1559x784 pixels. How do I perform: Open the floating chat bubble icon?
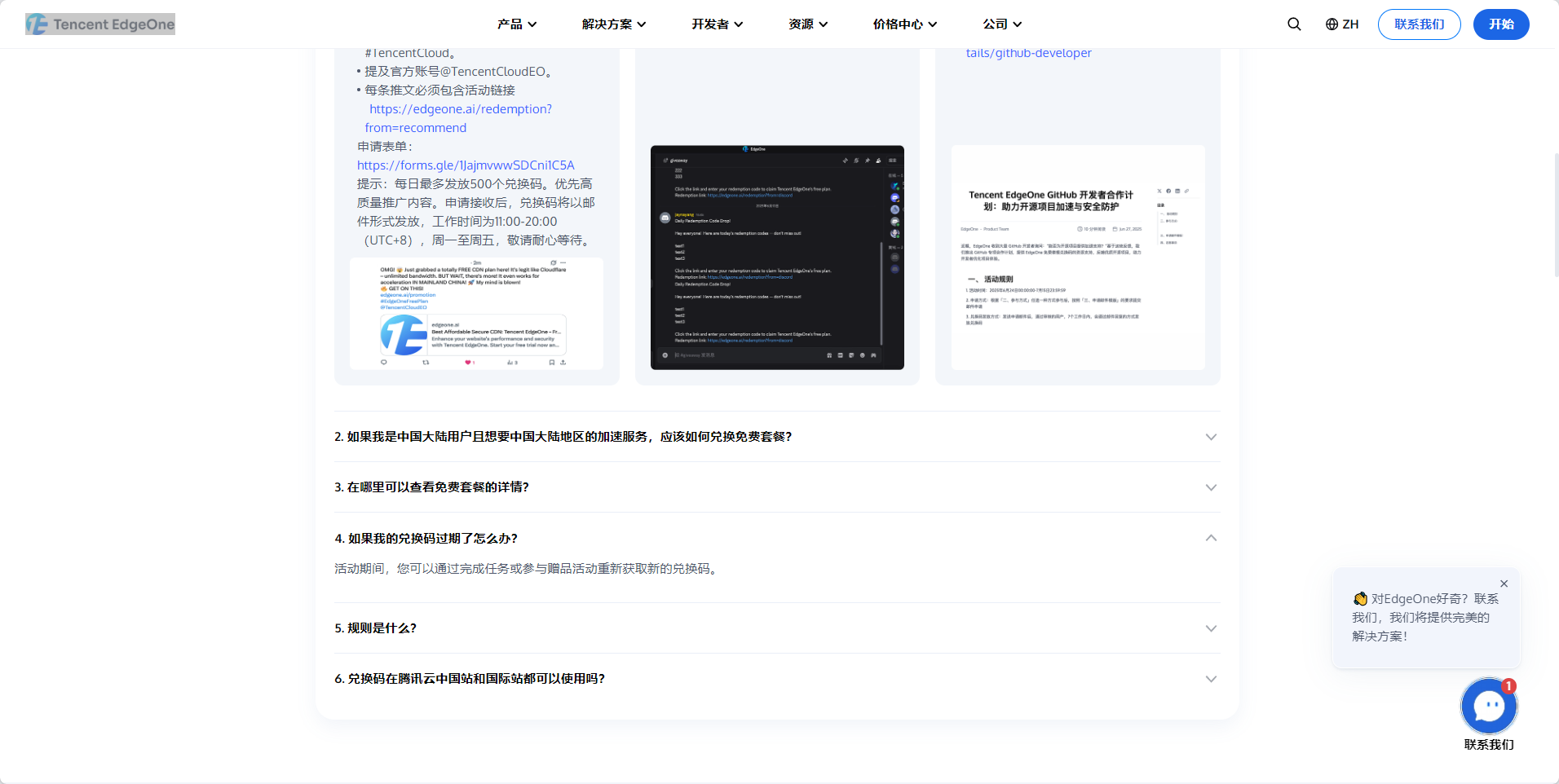coord(1489,707)
